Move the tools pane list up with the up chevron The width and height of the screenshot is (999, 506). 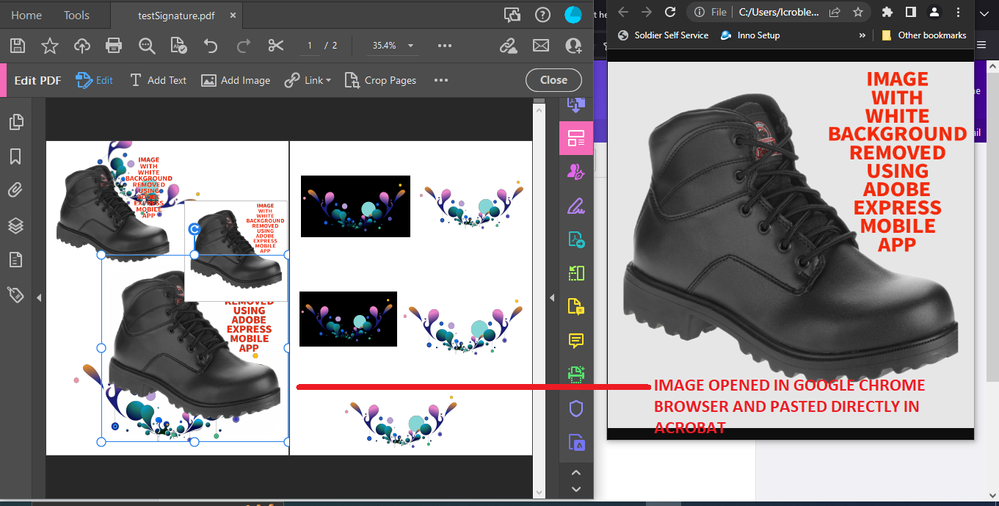coord(576,473)
